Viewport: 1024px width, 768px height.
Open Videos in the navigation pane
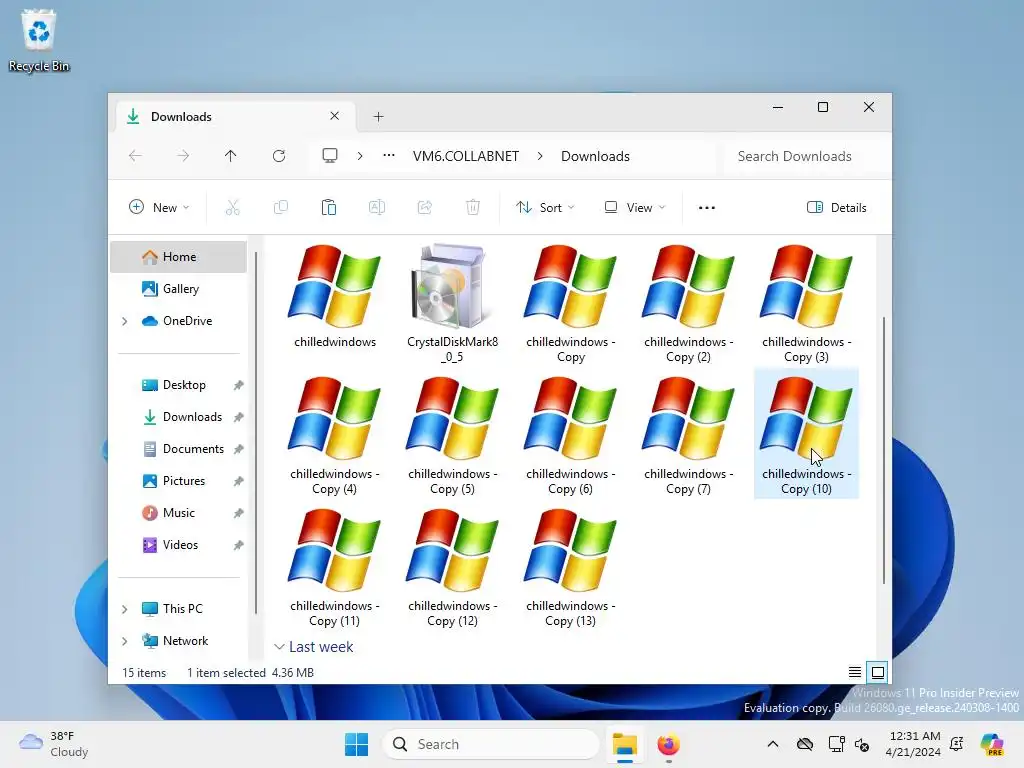point(178,545)
